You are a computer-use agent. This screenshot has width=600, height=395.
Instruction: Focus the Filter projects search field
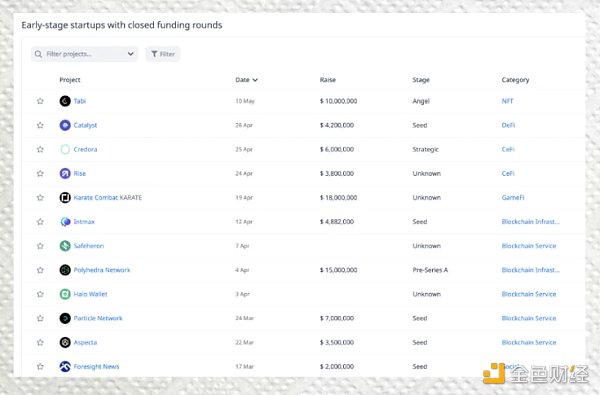tap(85, 54)
